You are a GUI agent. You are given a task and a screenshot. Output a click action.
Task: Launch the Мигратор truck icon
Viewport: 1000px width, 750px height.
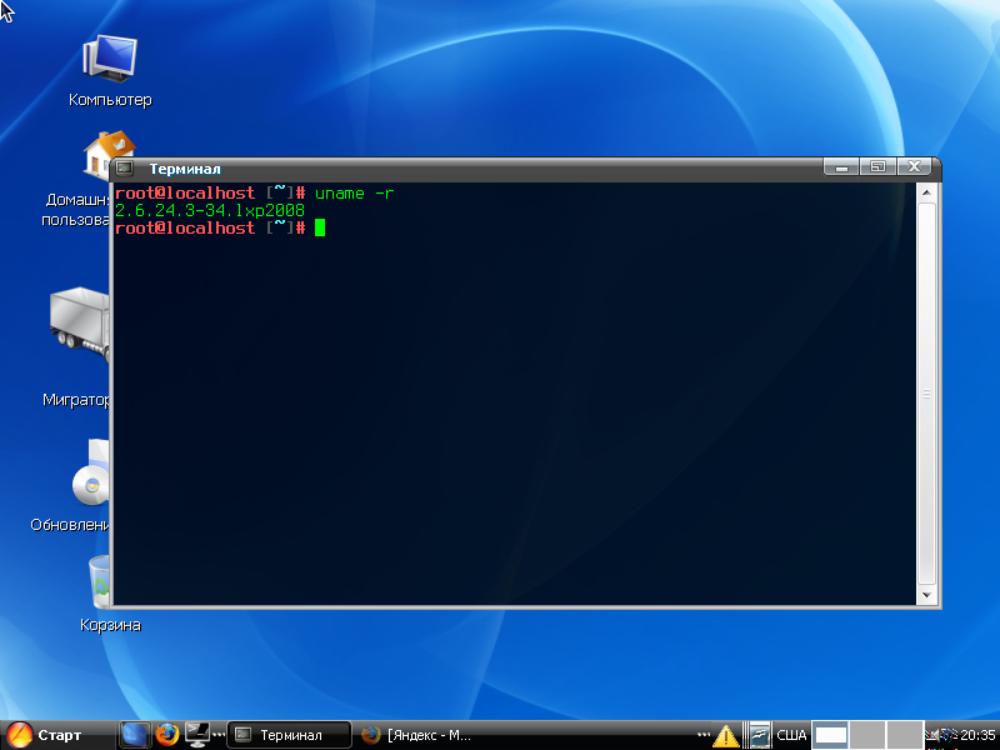[80, 325]
